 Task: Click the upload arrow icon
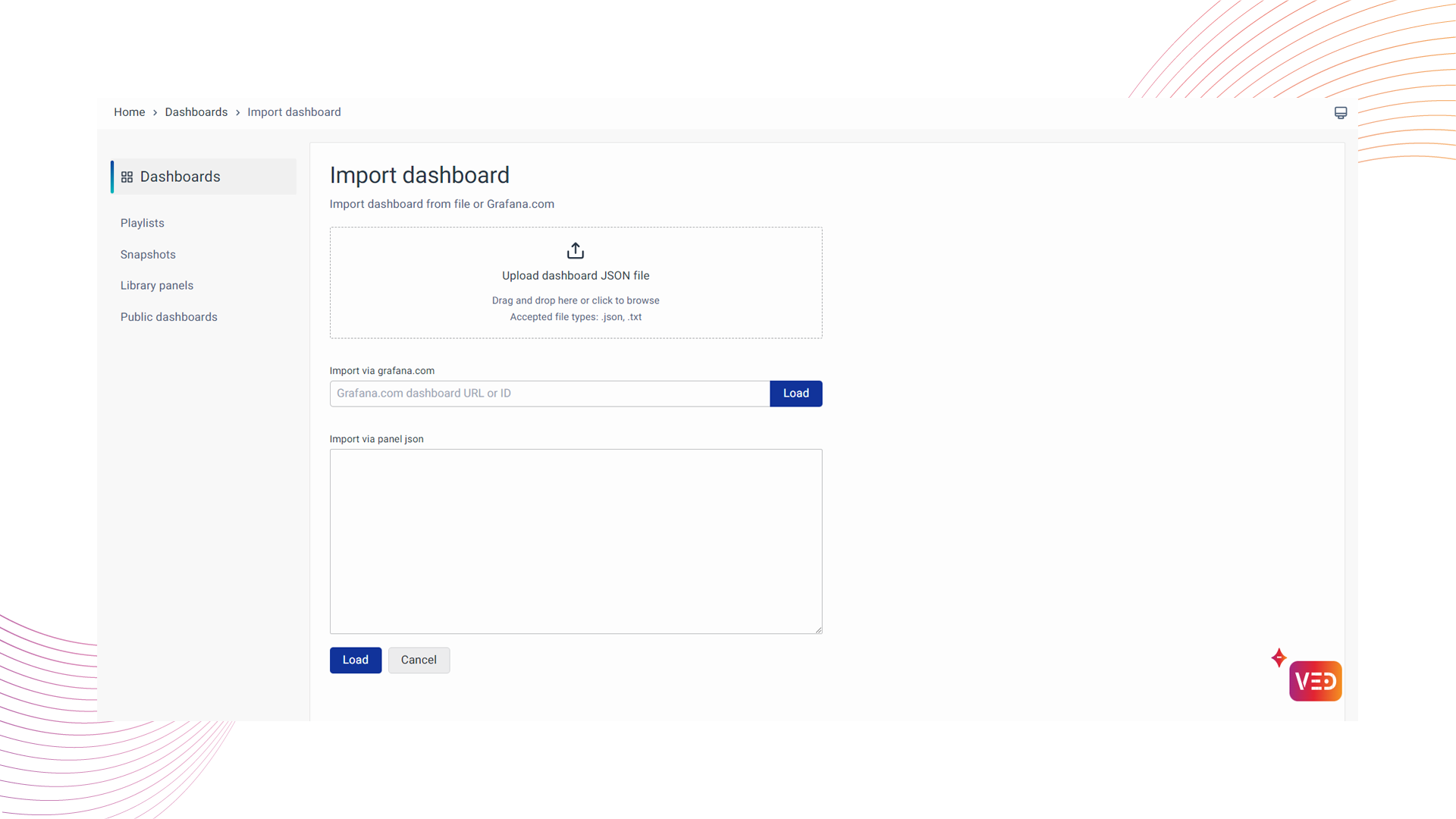[576, 250]
